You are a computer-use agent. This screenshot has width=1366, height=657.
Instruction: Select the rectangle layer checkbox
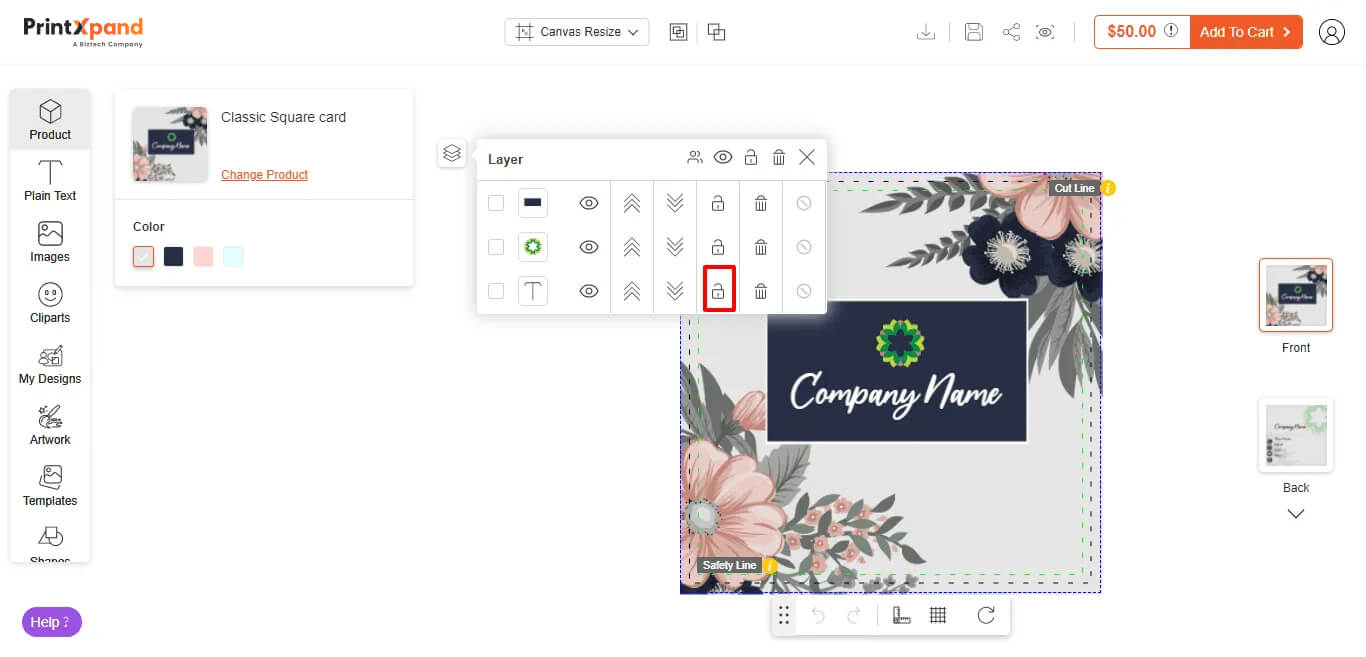[496, 203]
